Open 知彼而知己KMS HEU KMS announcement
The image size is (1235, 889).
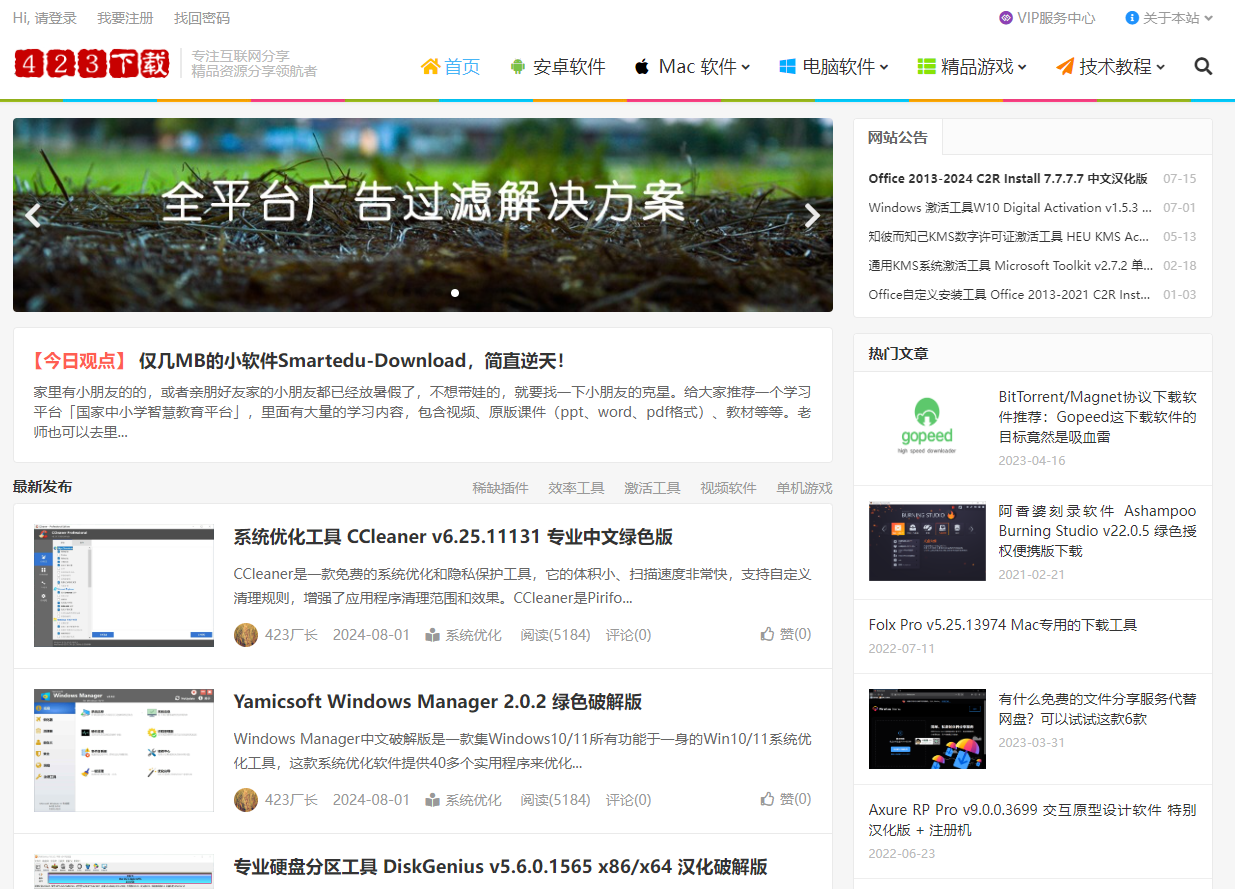[x=1009, y=237]
